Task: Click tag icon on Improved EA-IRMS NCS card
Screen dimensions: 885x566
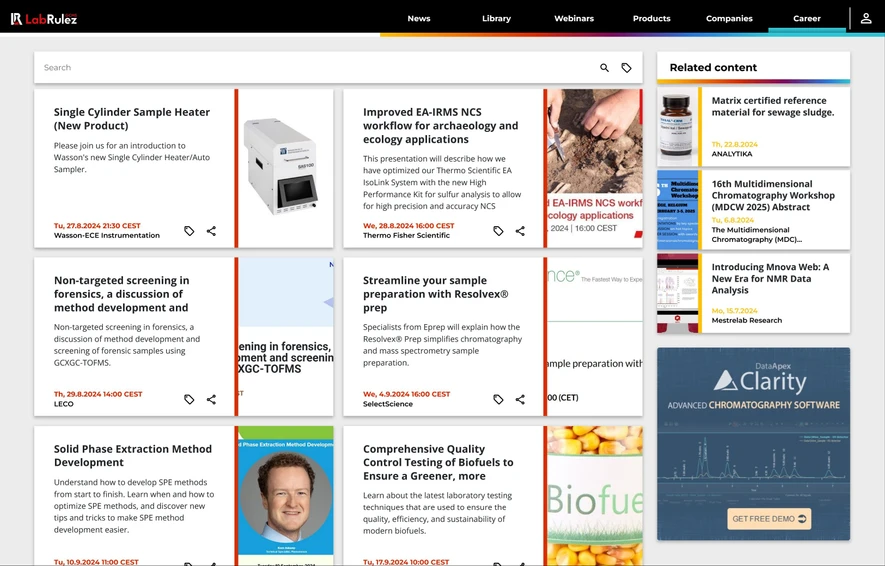Action: coord(498,231)
